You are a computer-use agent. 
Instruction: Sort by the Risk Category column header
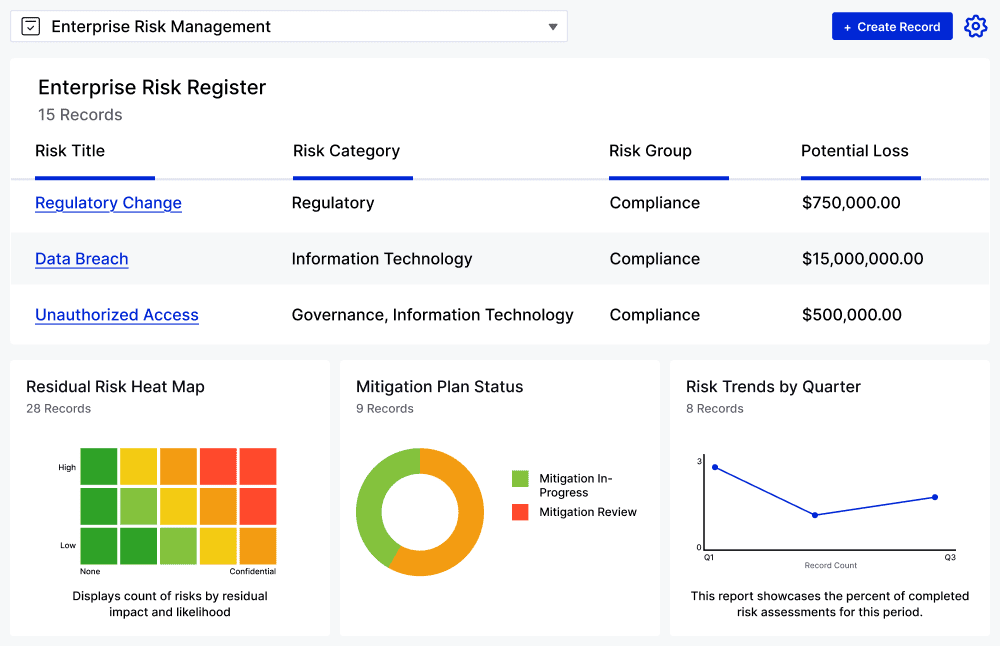[x=346, y=151]
